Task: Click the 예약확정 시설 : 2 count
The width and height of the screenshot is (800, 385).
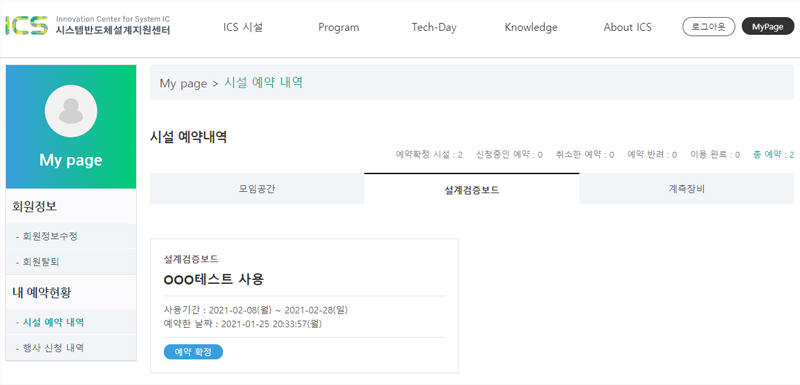Action: (429, 155)
